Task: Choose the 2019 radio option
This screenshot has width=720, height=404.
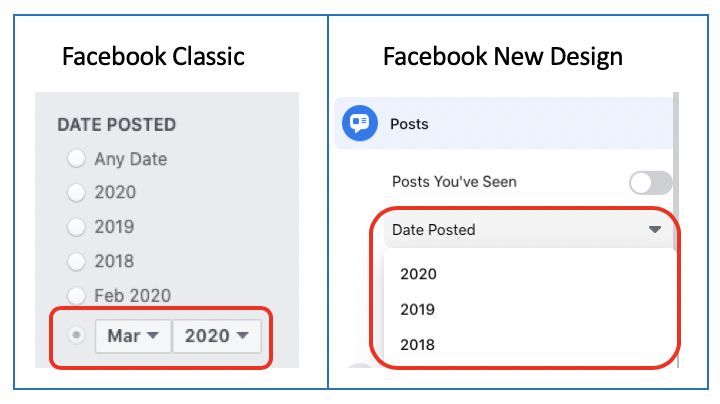Action: coord(76,227)
